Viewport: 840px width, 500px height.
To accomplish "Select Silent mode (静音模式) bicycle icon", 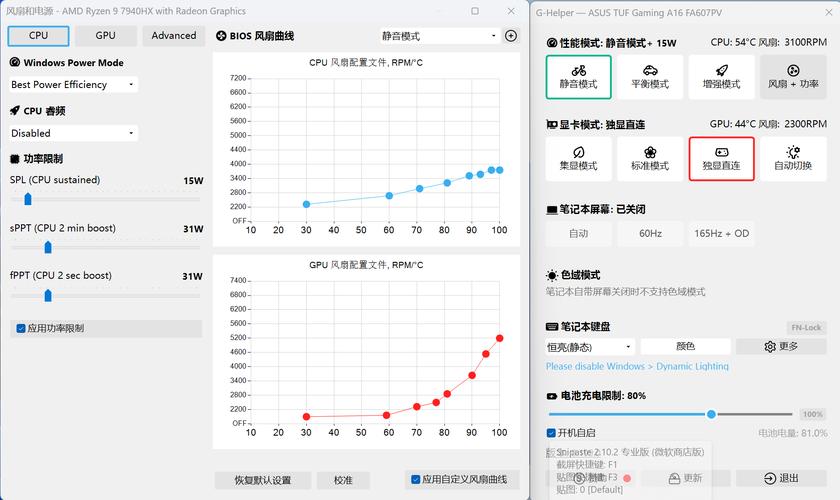I will (x=578, y=76).
